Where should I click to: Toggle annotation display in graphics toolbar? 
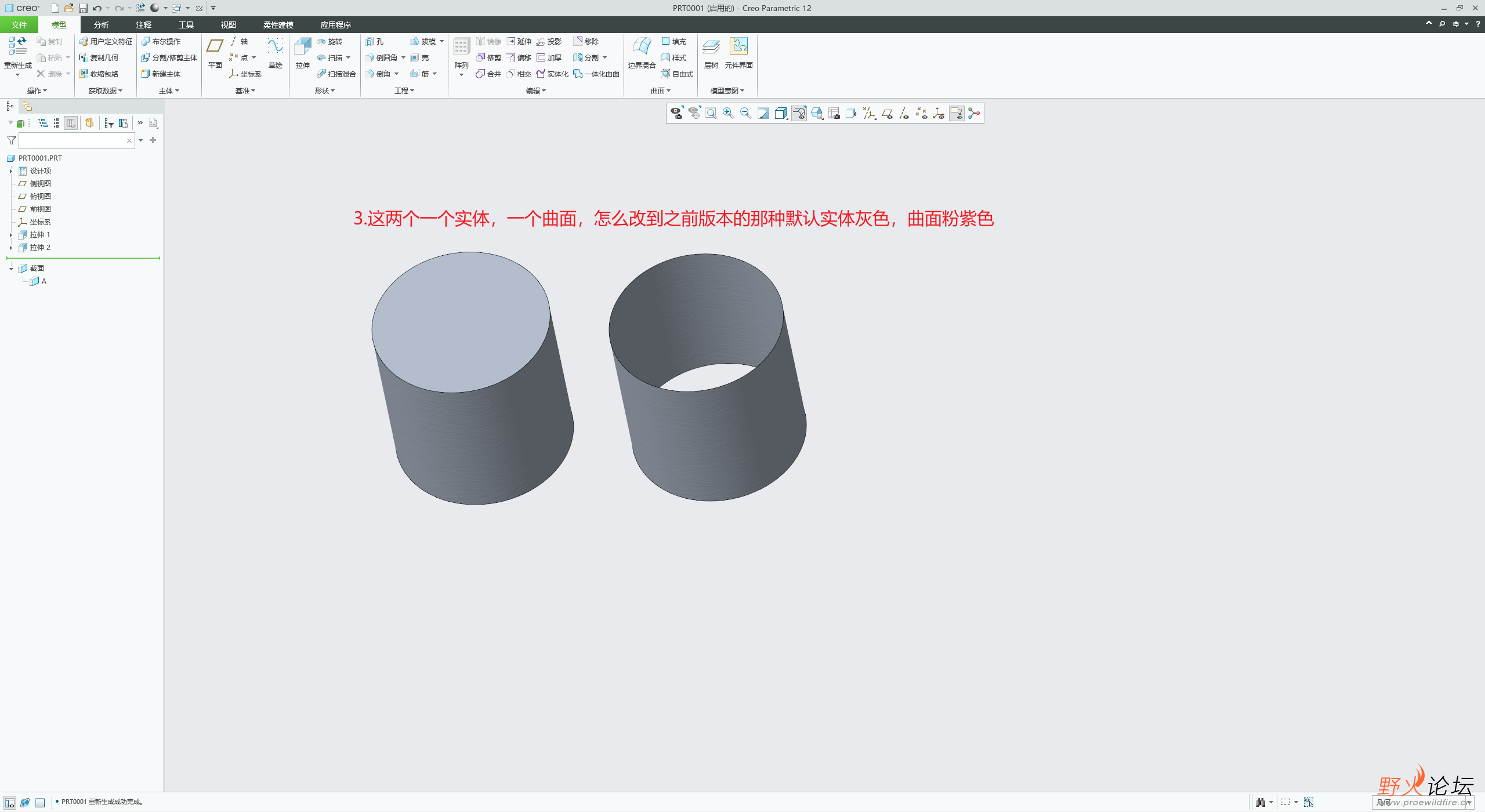[957, 113]
